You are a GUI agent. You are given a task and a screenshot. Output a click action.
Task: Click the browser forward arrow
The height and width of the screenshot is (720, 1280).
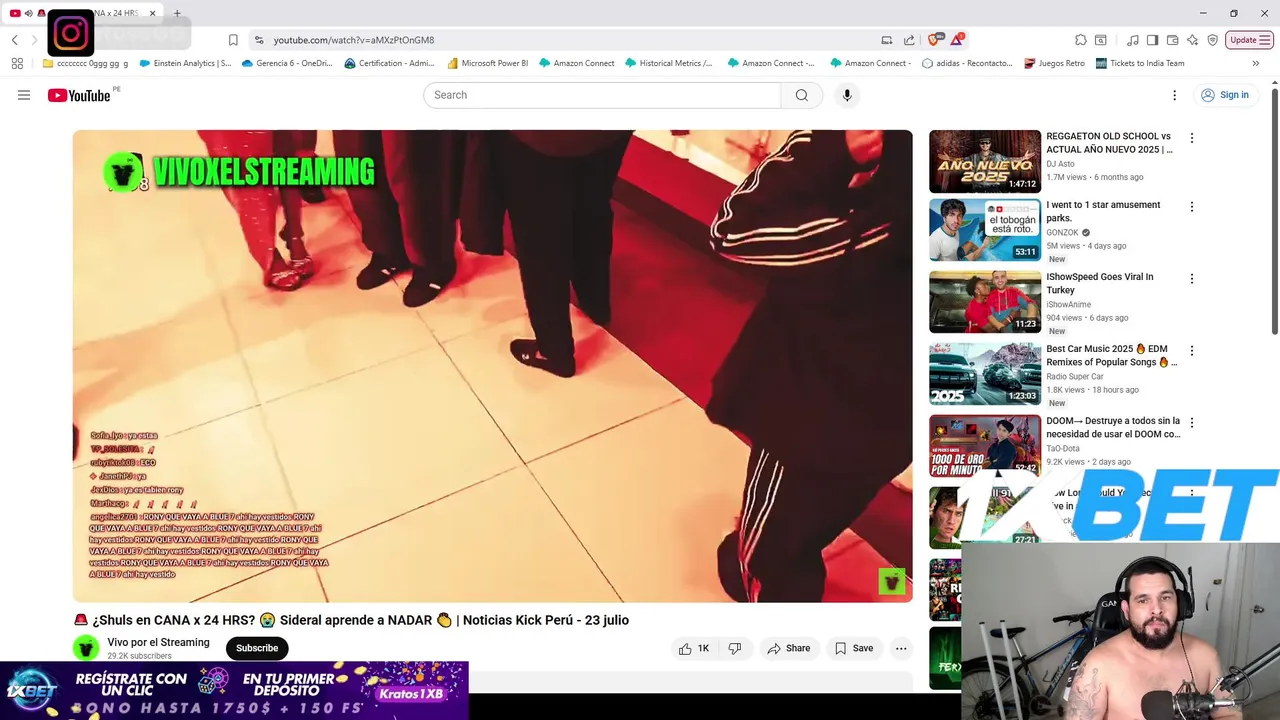(x=35, y=40)
